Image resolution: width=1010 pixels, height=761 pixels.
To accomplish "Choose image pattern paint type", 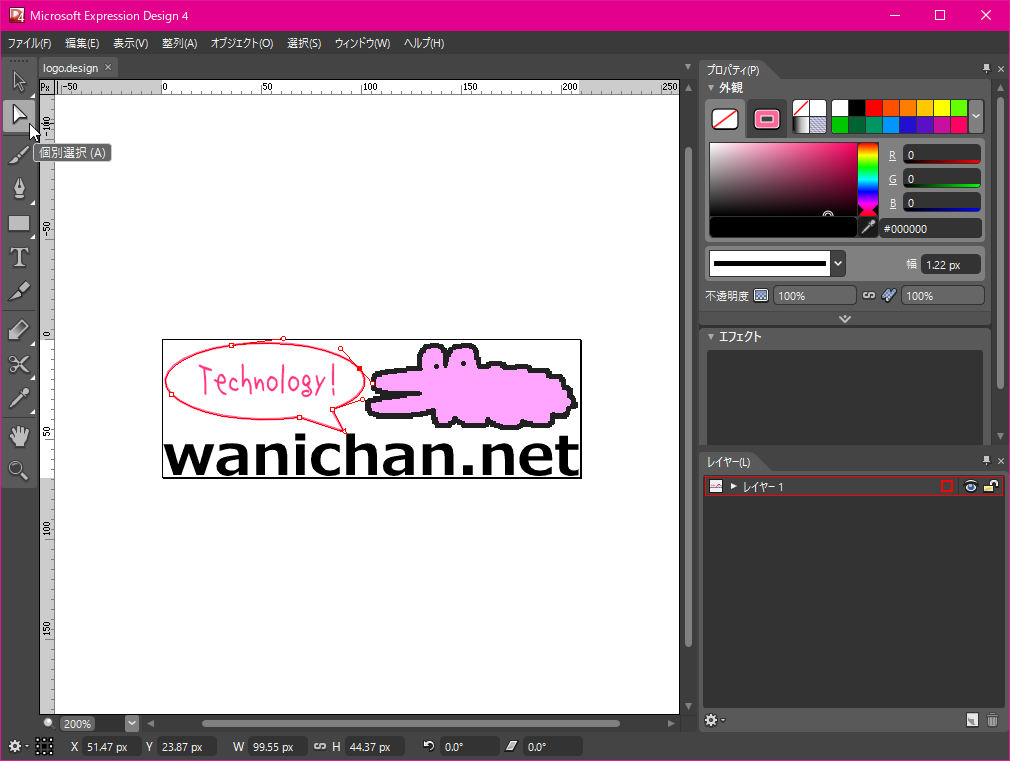I will click(818, 124).
